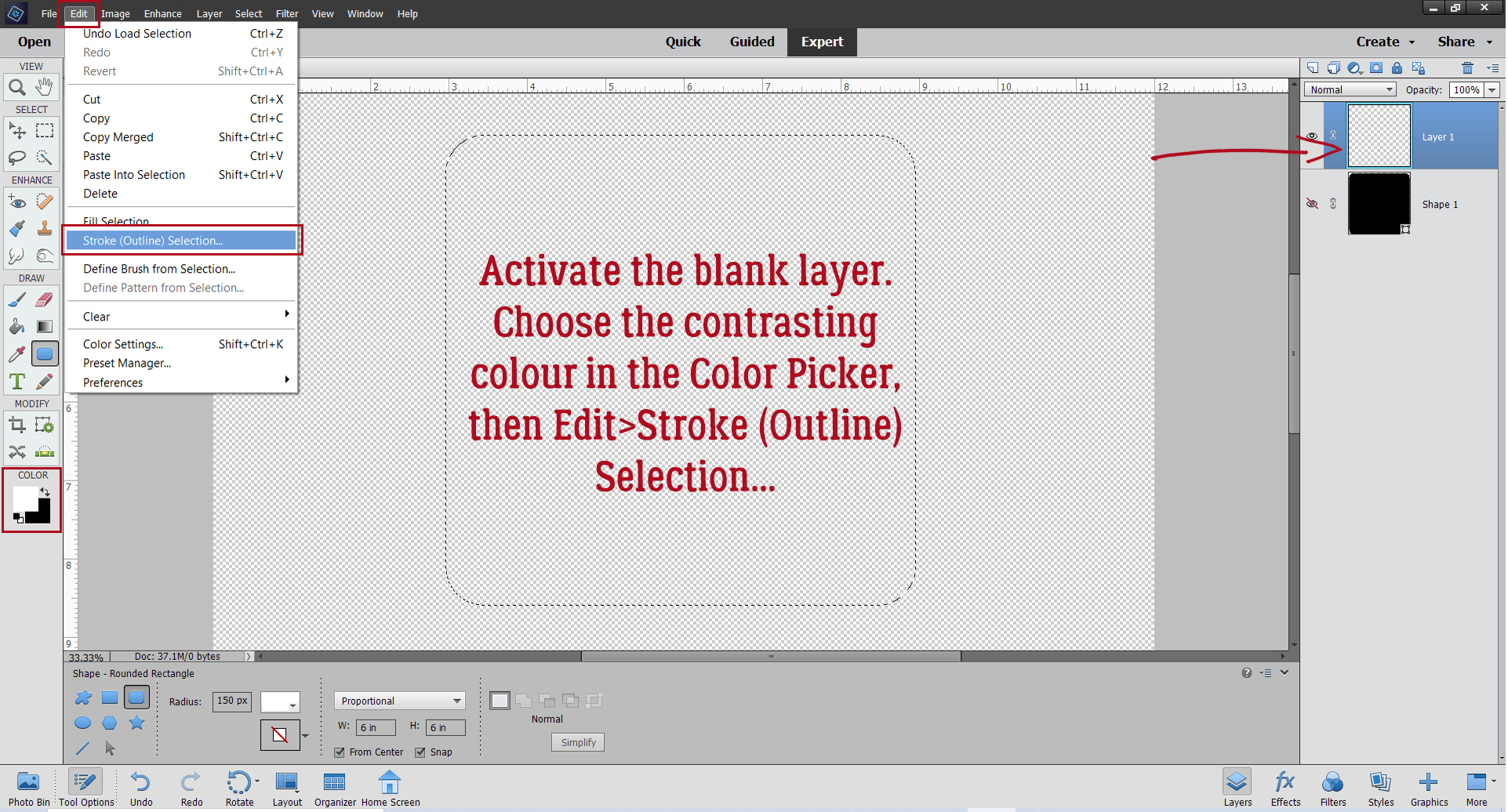Image resolution: width=1508 pixels, height=812 pixels.
Task: Switch to the Guided mode tab
Action: click(752, 42)
